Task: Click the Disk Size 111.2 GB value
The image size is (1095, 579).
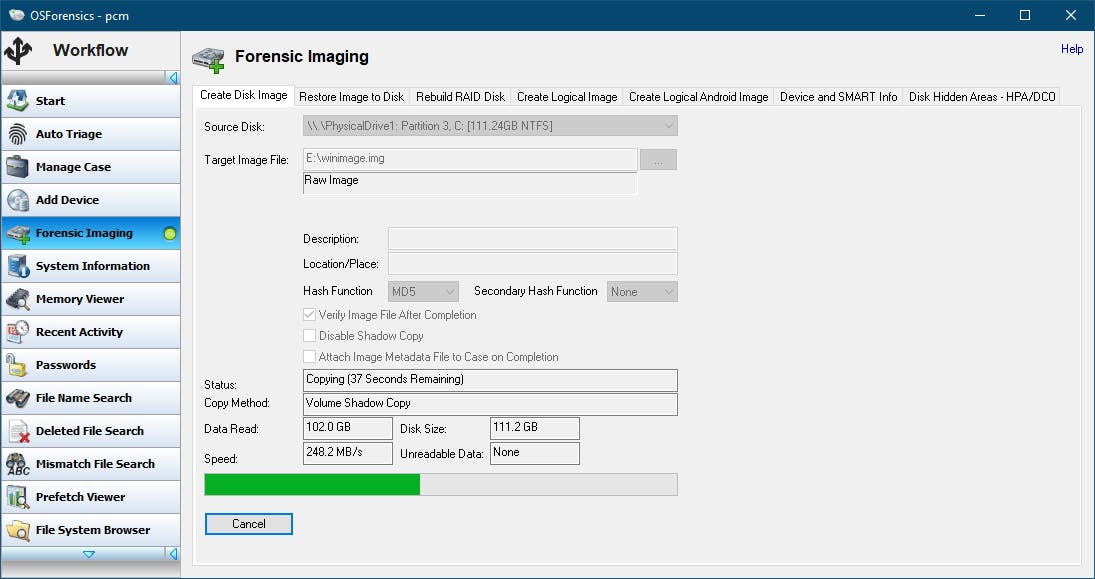Action: point(535,428)
